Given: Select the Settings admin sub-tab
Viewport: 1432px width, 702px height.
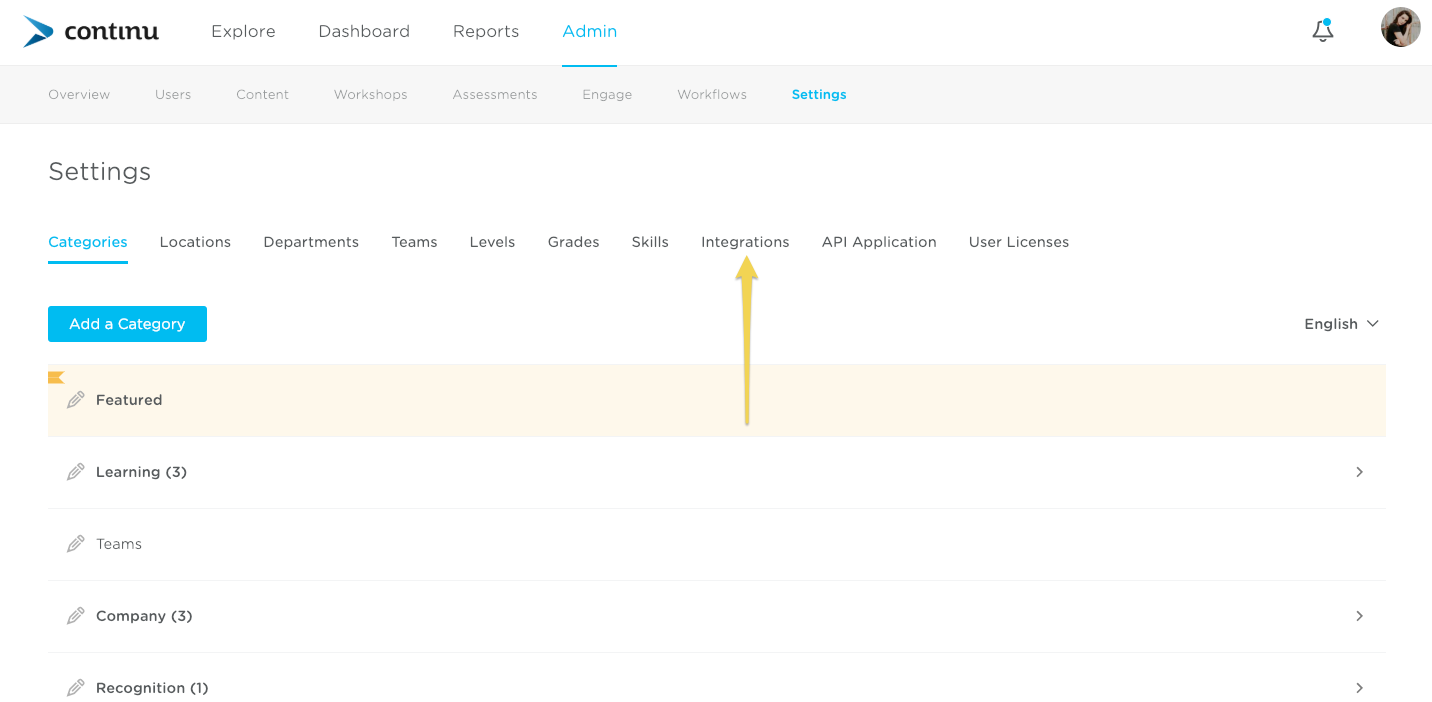Looking at the screenshot, I should pos(819,94).
